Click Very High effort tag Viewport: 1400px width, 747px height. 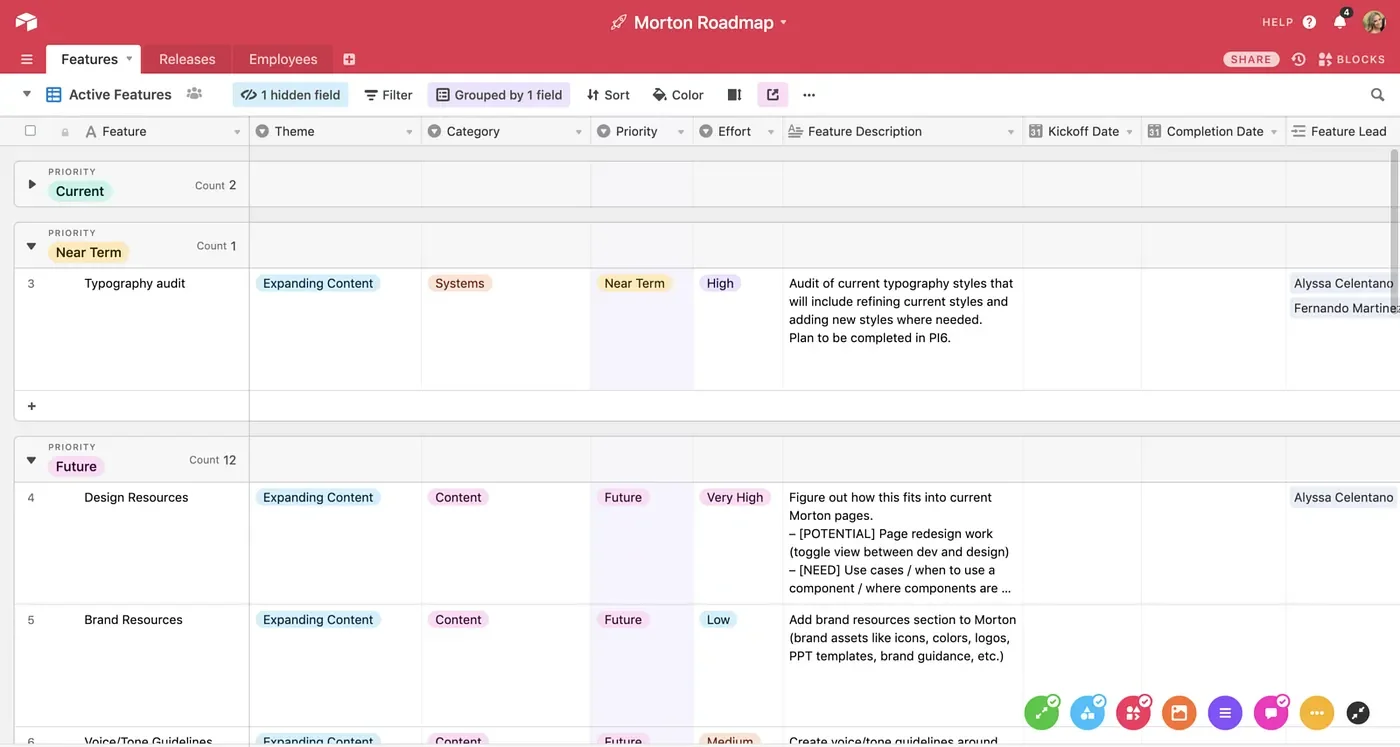735,497
